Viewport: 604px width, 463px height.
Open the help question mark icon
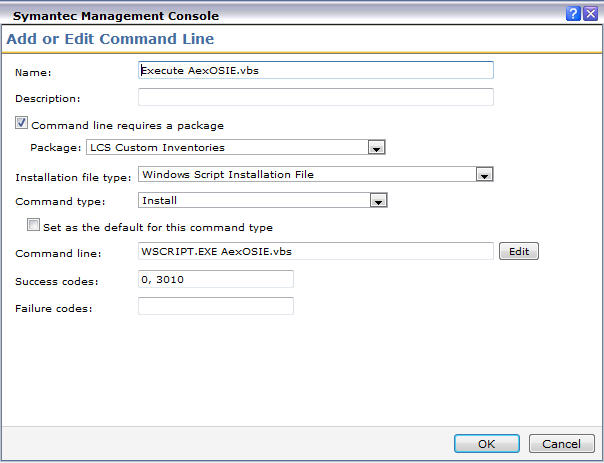pyautogui.click(x=573, y=14)
